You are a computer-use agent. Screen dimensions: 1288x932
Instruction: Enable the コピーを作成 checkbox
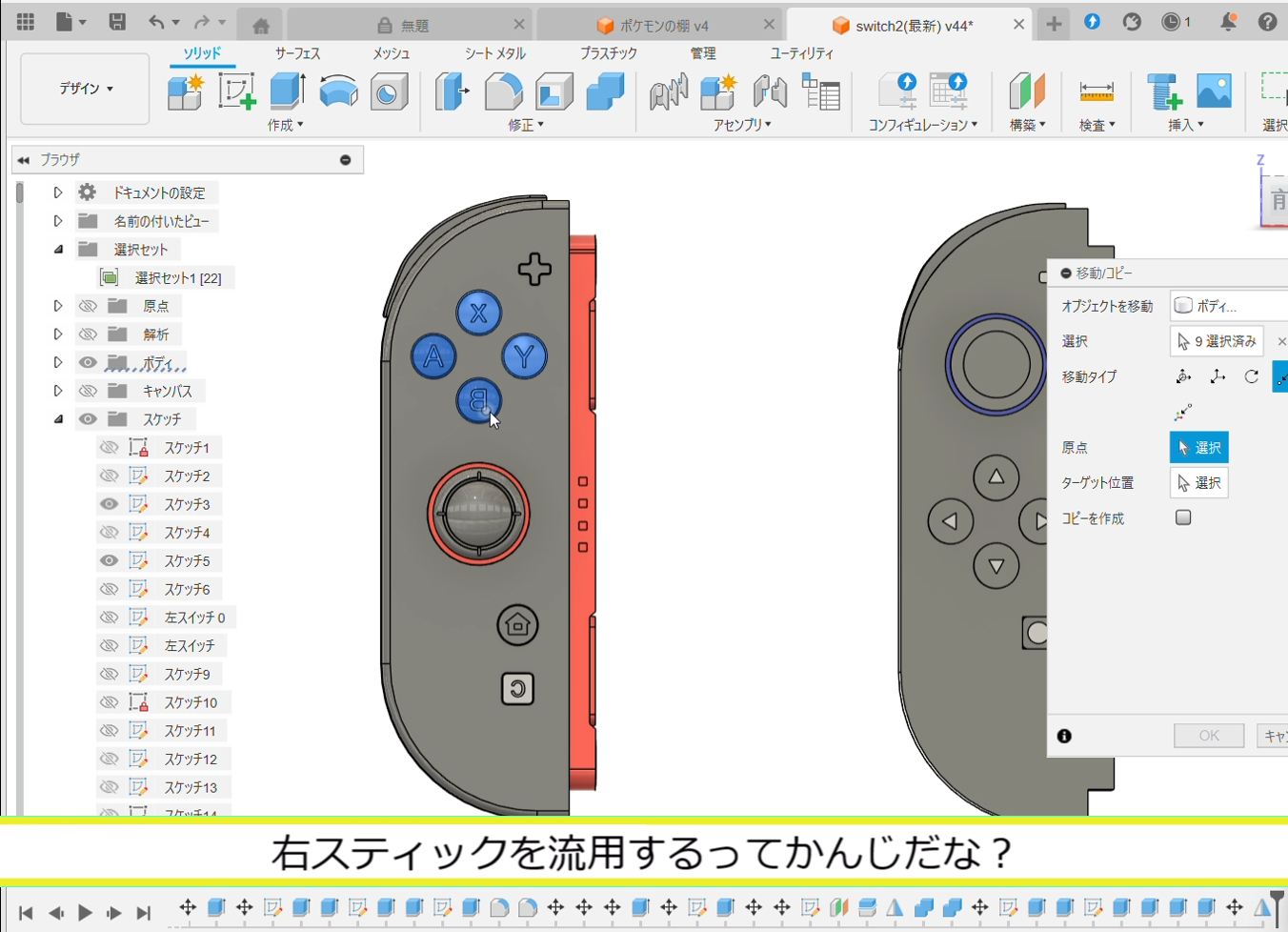coord(1183,517)
